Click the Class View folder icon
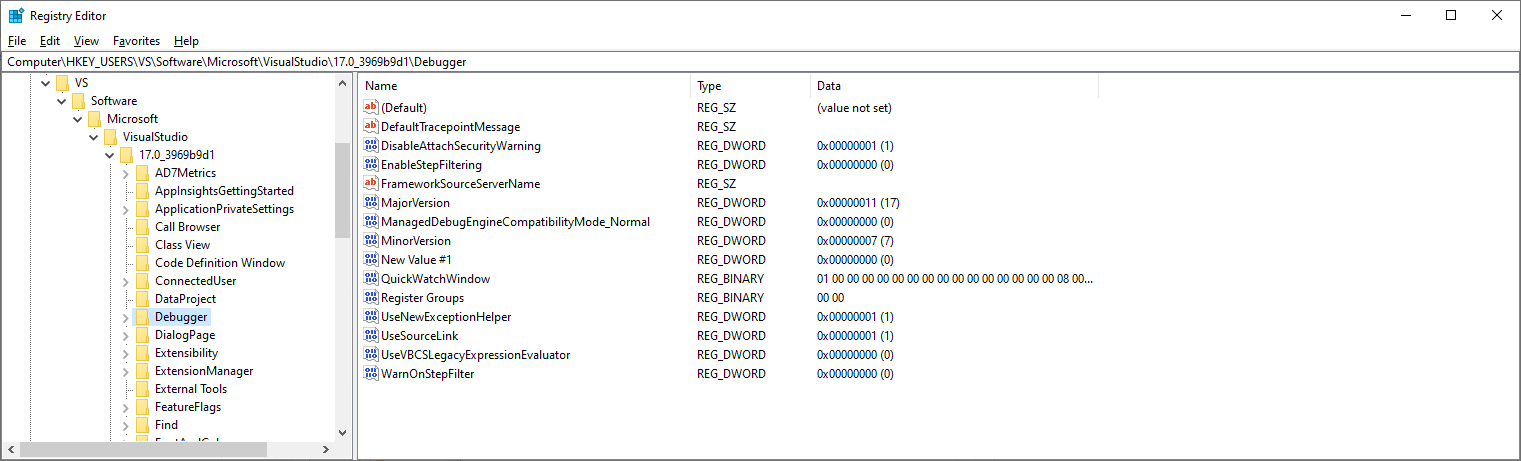The width and height of the screenshot is (1521, 461). [x=142, y=245]
